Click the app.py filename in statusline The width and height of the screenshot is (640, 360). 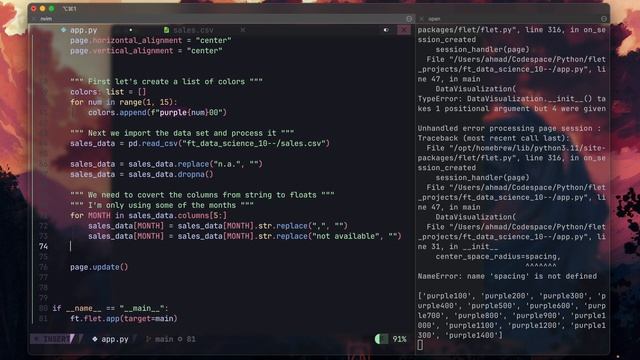(115, 339)
